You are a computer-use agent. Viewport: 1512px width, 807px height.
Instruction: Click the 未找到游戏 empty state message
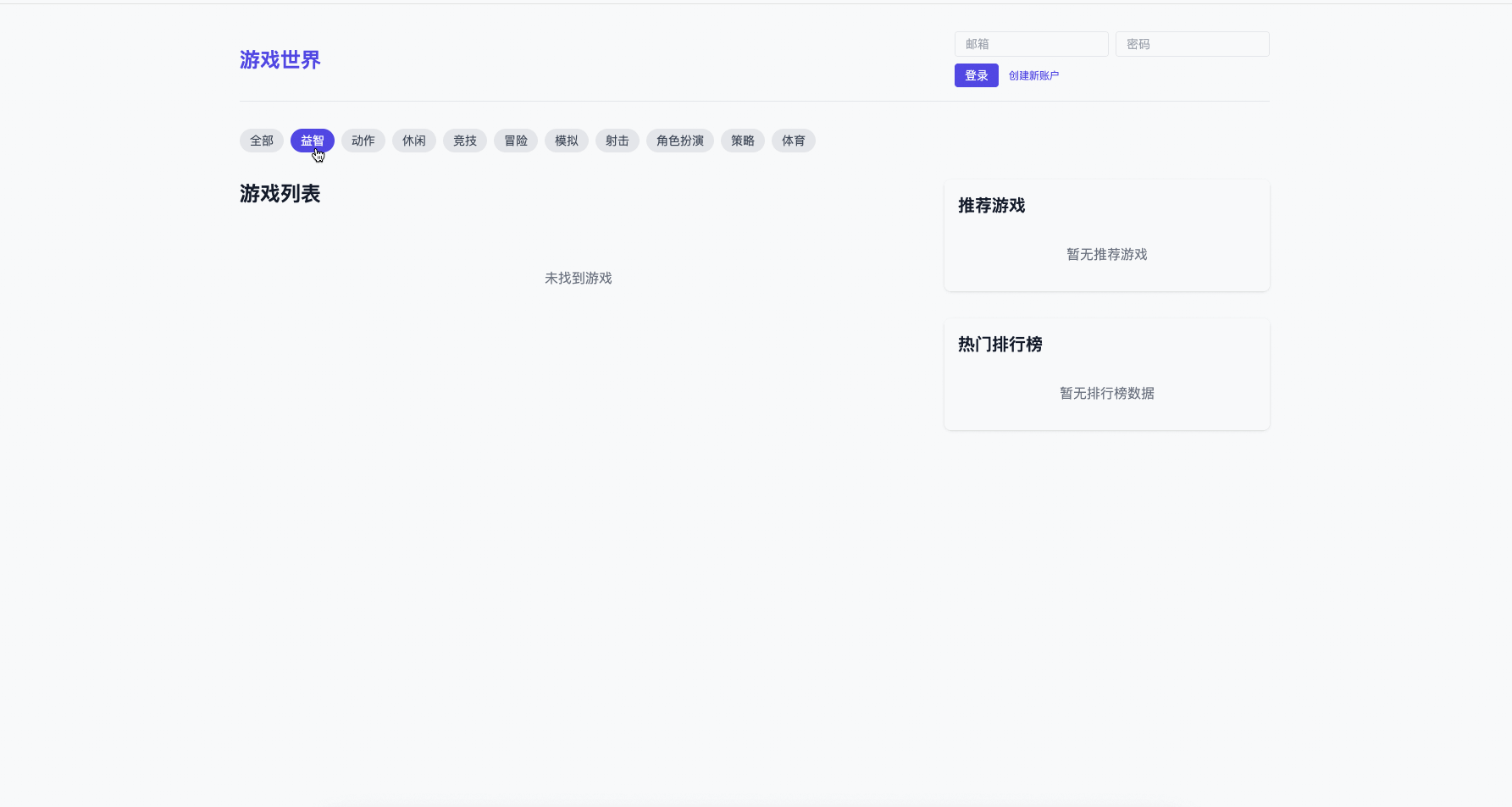tap(578, 277)
